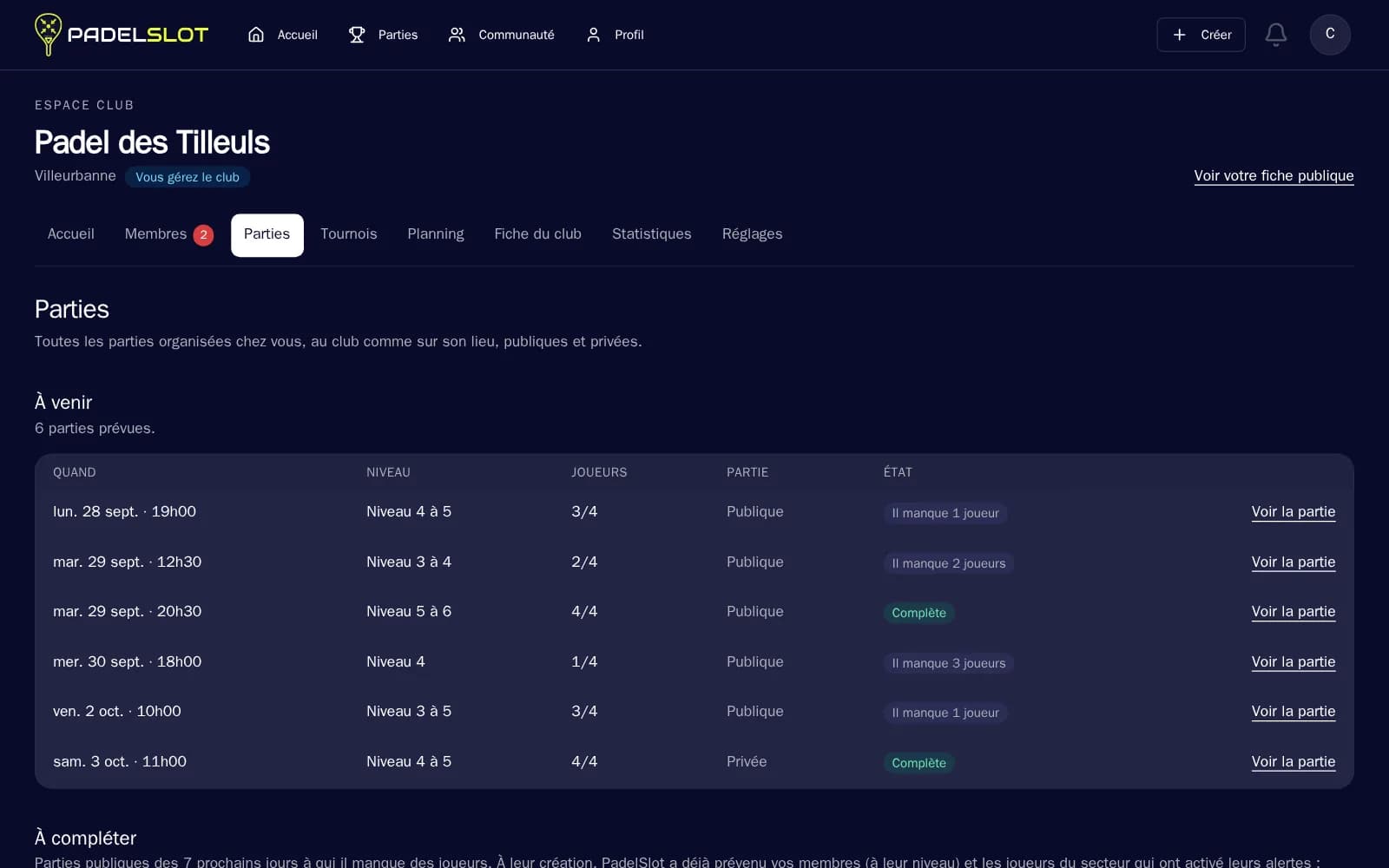Click the 'QUAND' column header

click(x=75, y=472)
